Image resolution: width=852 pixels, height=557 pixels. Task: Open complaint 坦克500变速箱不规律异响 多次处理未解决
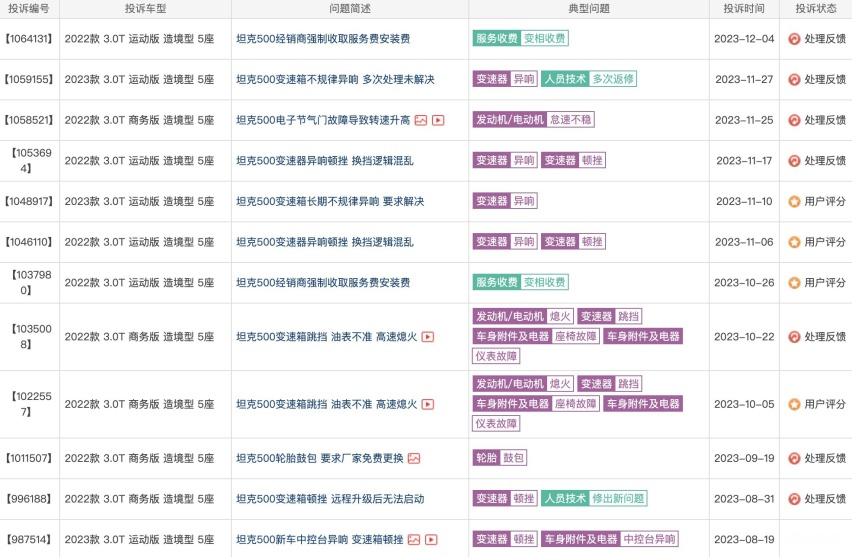[335, 79]
